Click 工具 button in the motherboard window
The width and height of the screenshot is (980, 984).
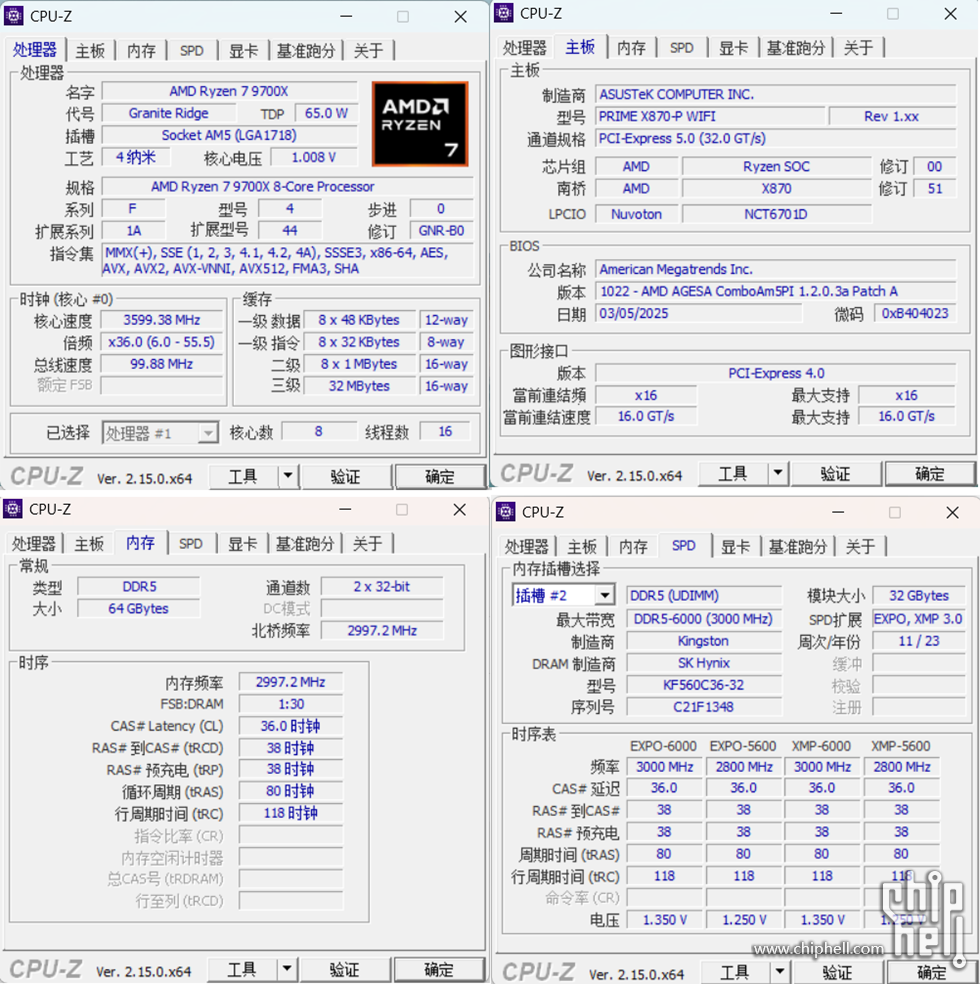[733, 473]
